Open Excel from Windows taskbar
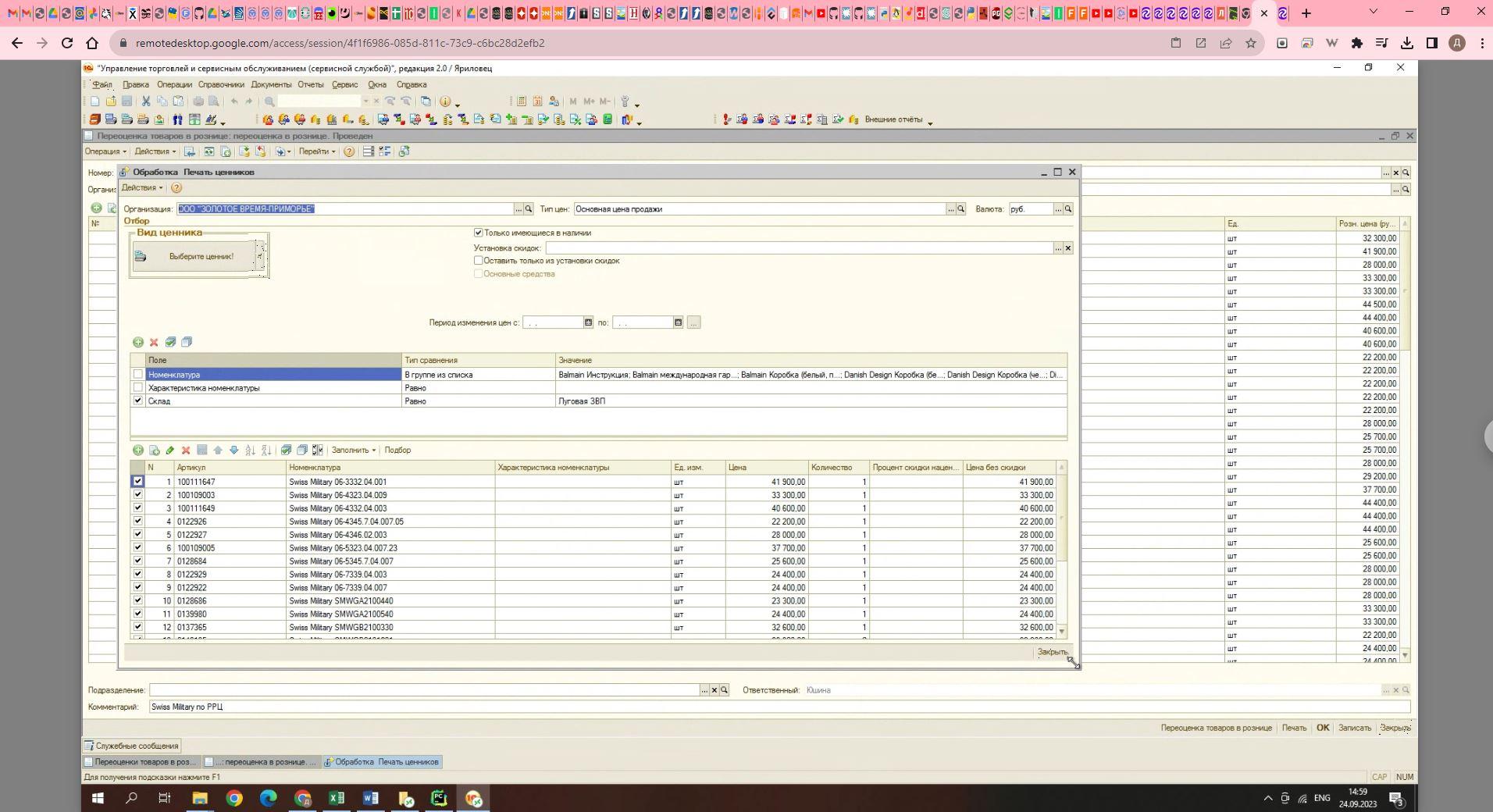The width and height of the screenshot is (1493, 812). tap(337, 798)
